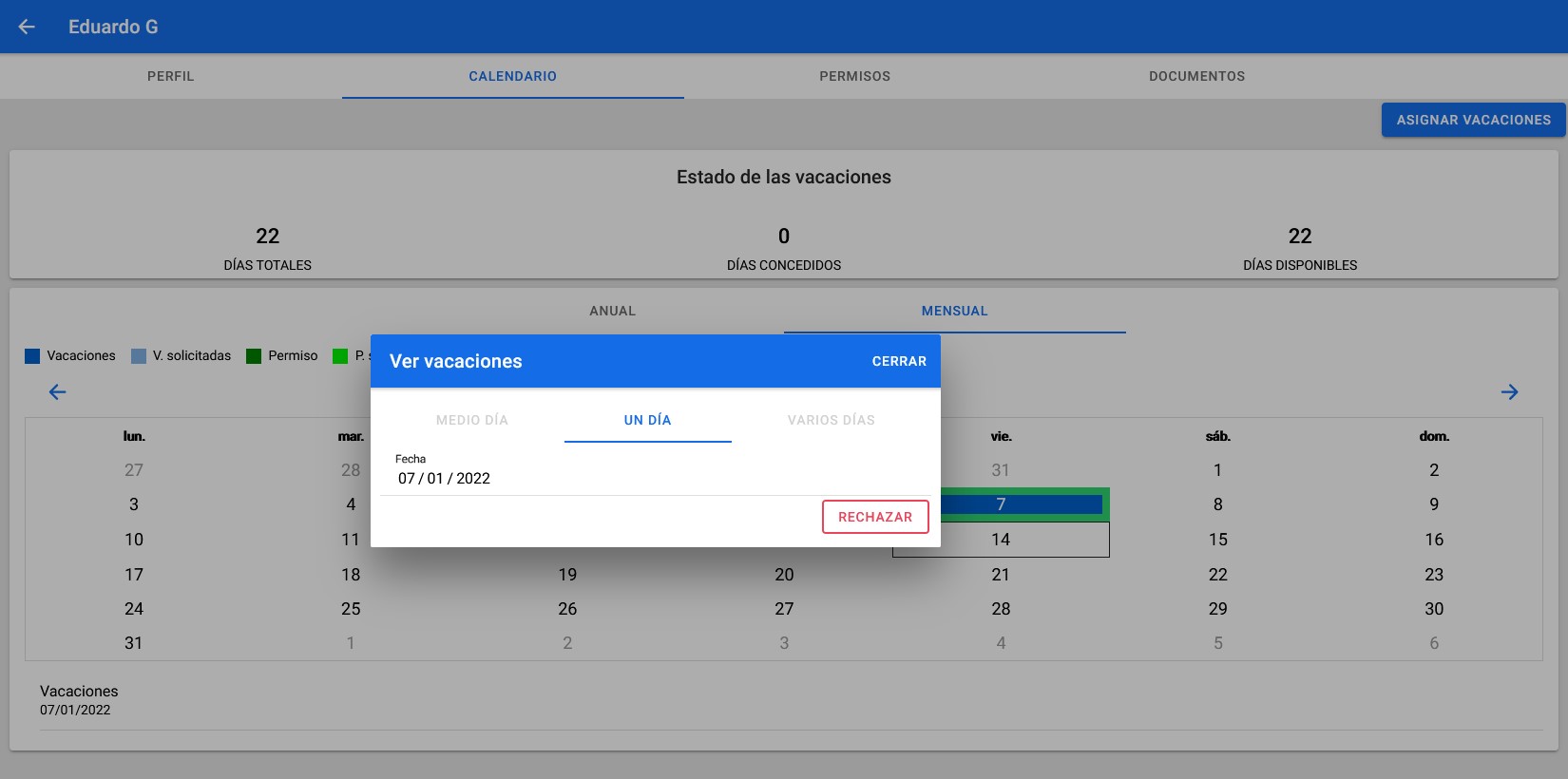This screenshot has height=779, width=1568.
Task: Select the Mensual calendar view
Action: pyautogui.click(x=954, y=311)
